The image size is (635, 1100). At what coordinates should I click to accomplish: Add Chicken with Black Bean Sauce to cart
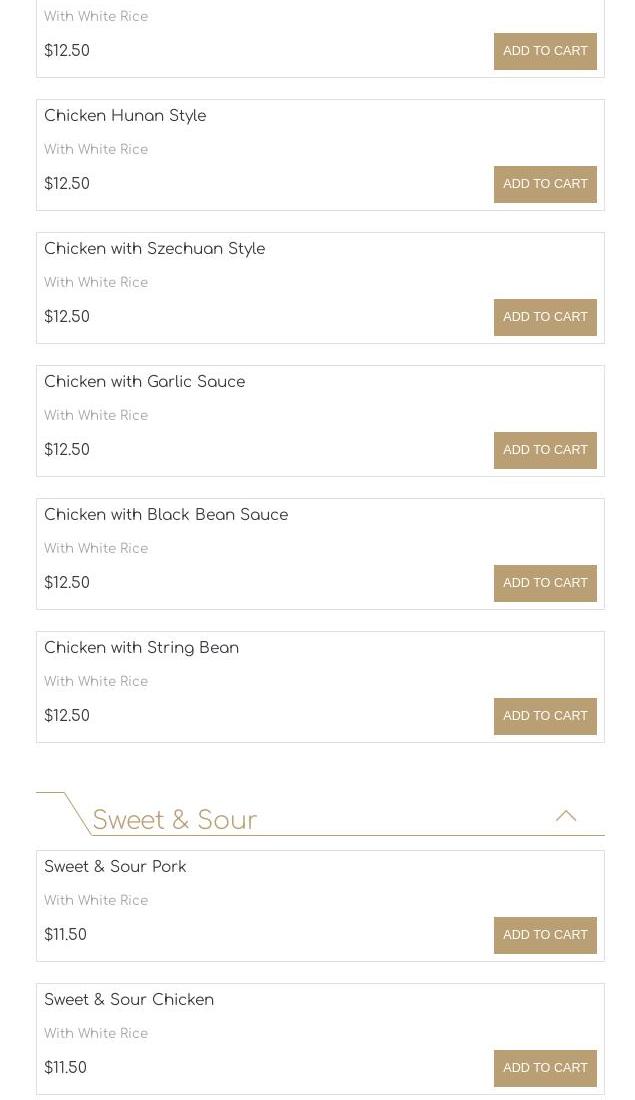pyautogui.click(x=545, y=583)
